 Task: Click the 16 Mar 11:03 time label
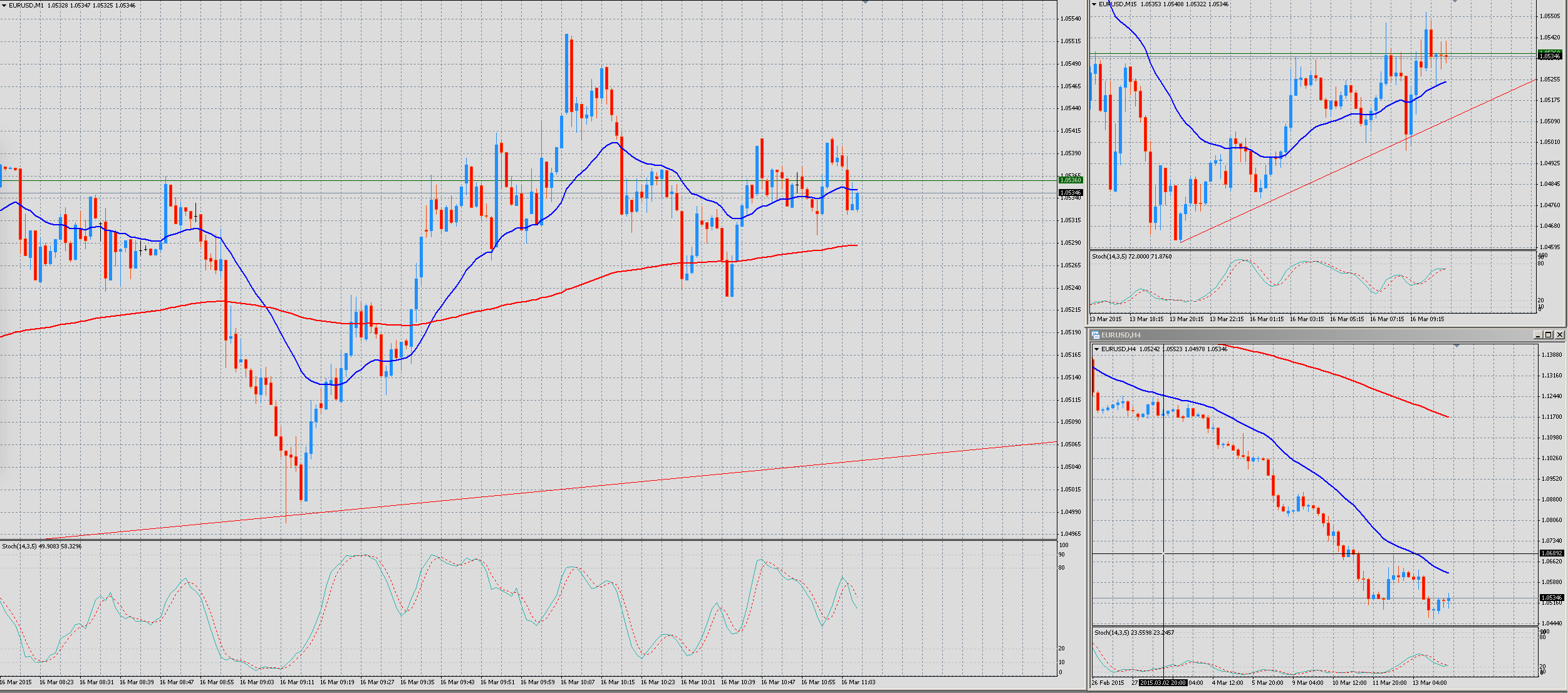click(x=858, y=682)
